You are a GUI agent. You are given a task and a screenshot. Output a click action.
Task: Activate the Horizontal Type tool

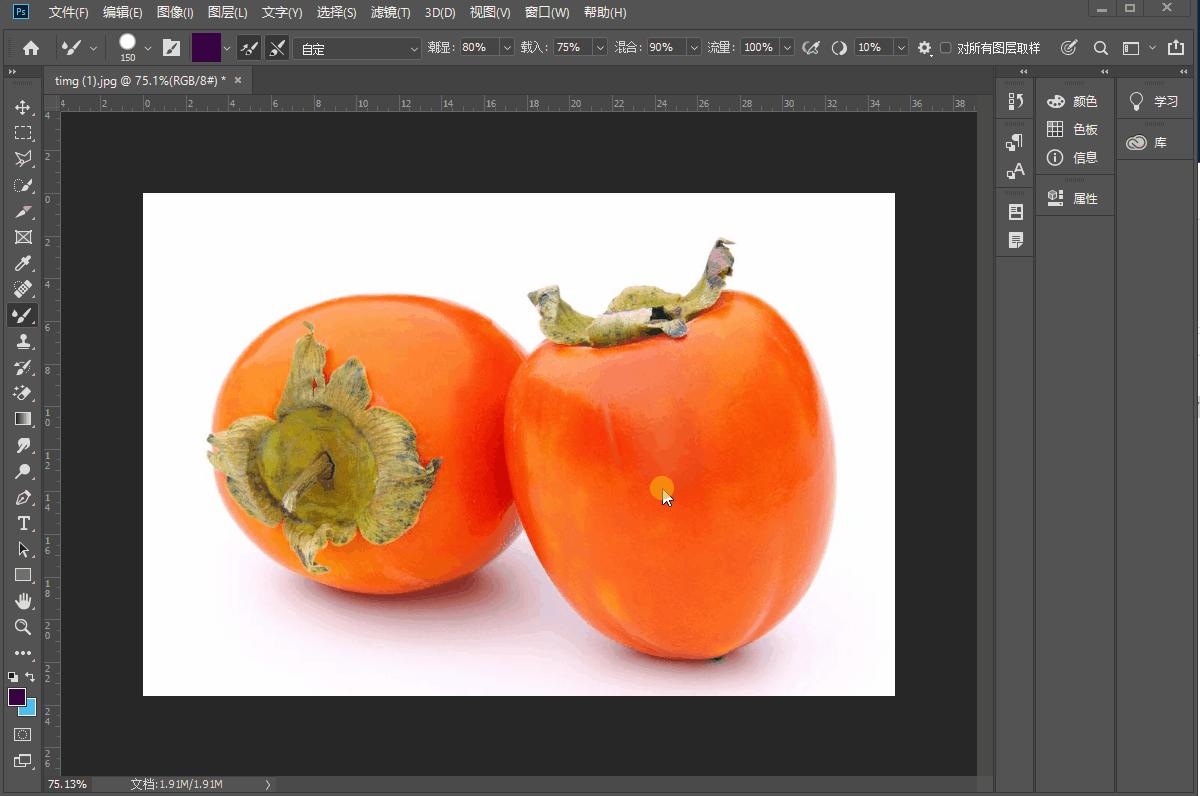23,523
